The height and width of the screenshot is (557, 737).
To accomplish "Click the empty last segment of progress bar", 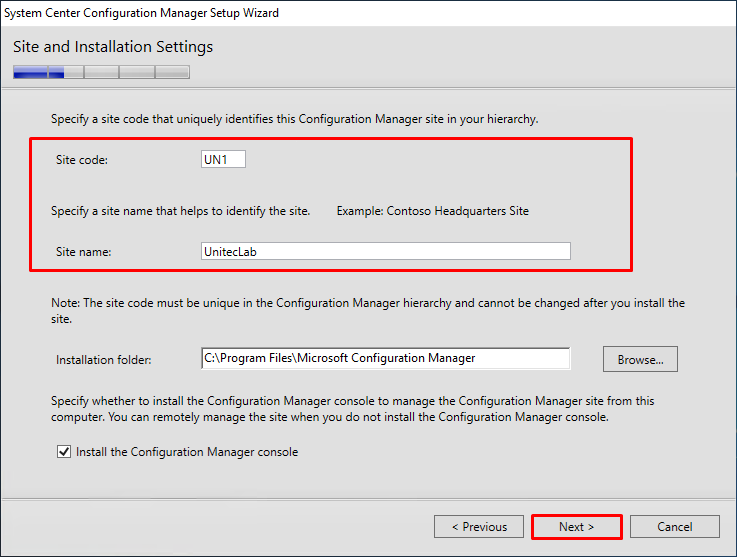I will pos(172,72).
